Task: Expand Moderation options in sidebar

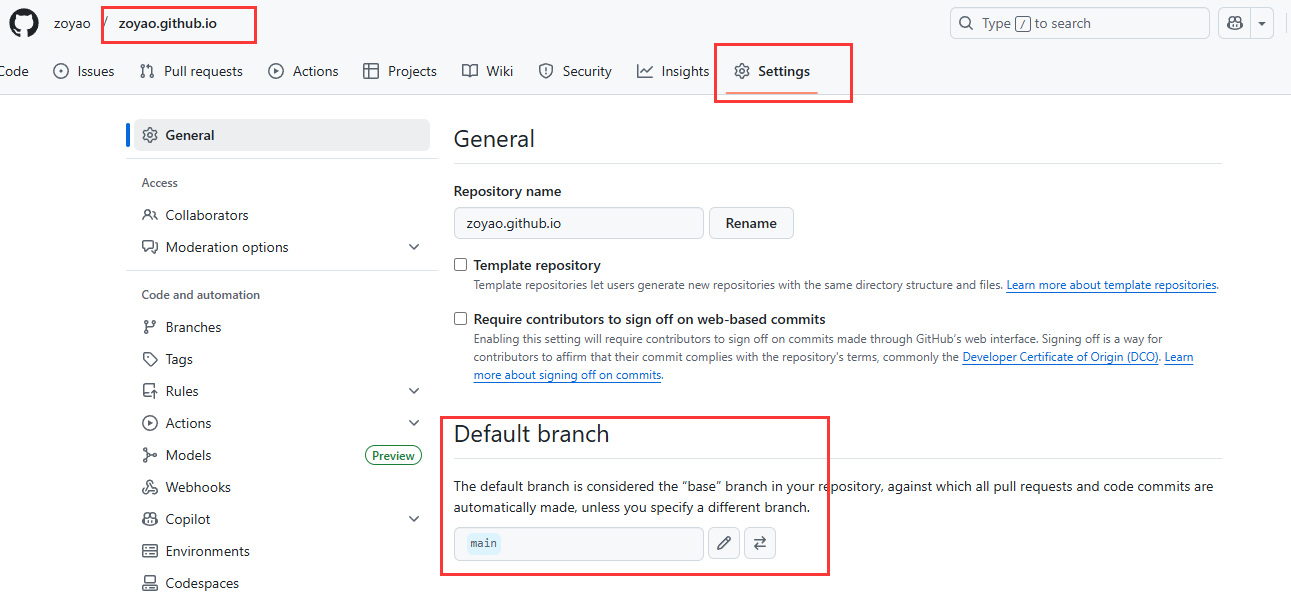Action: point(414,247)
